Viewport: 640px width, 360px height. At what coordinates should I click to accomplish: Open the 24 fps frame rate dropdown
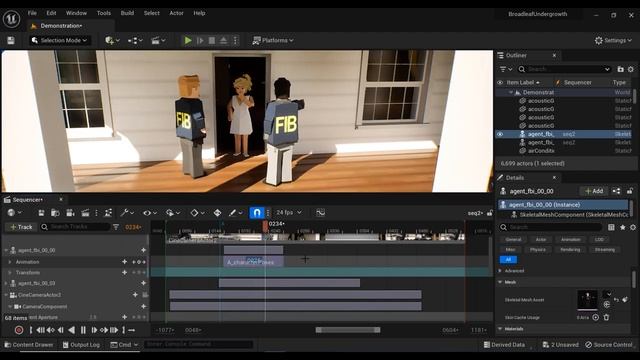pos(289,213)
